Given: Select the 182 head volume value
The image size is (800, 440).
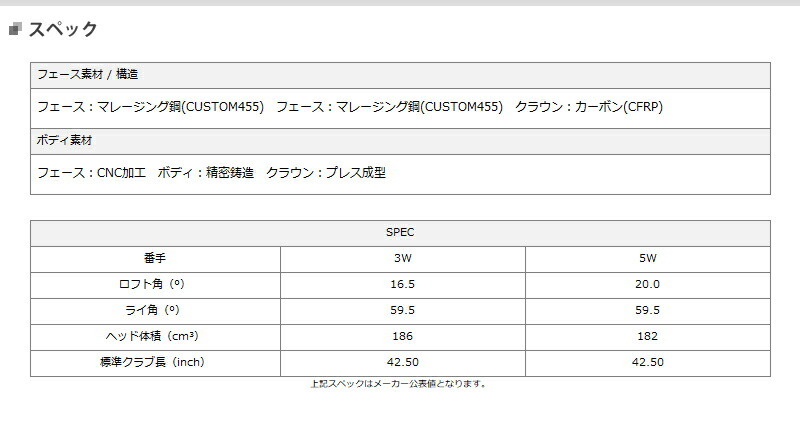Looking at the screenshot, I should (647, 336).
